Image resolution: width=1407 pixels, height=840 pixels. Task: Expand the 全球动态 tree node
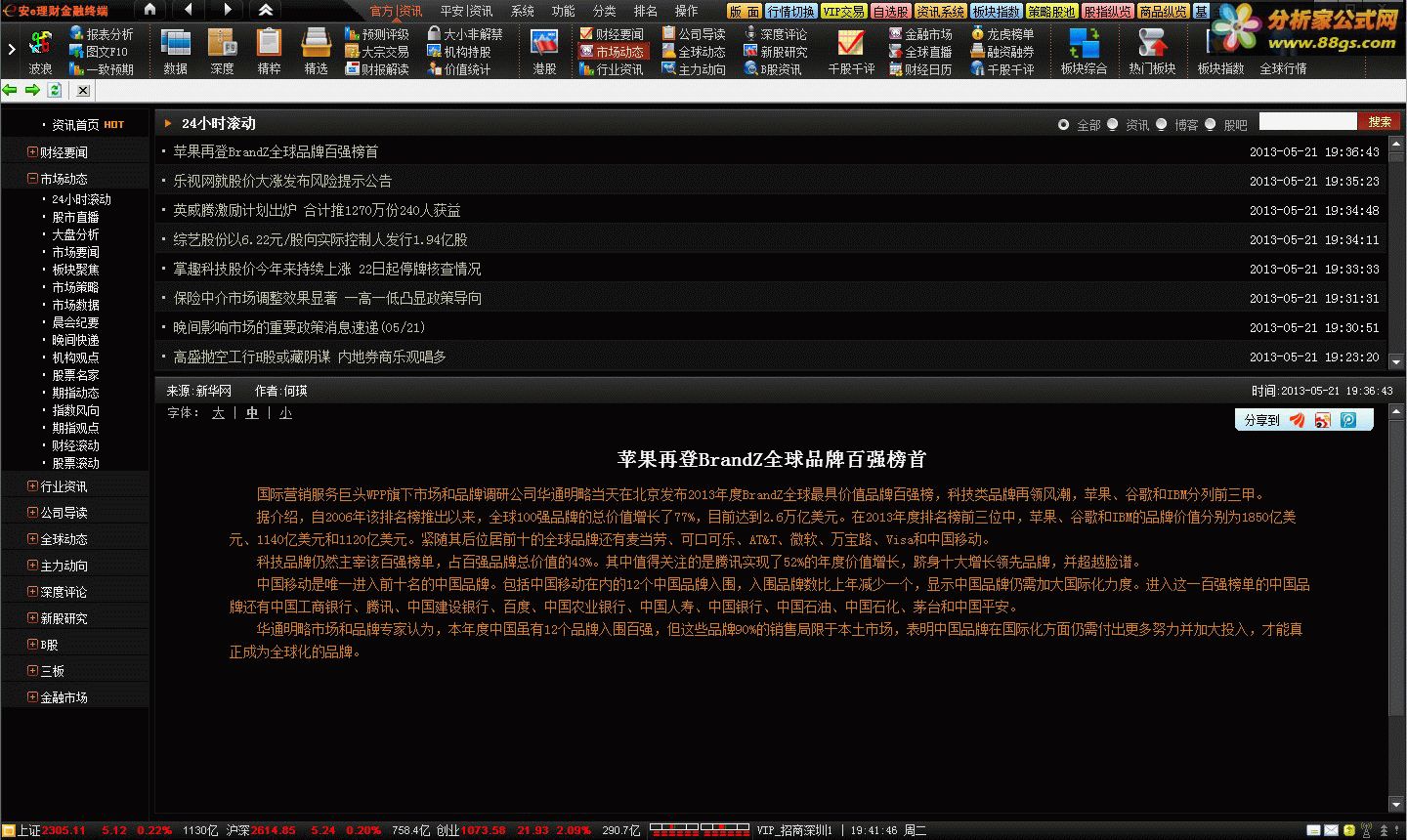click(x=32, y=538)
